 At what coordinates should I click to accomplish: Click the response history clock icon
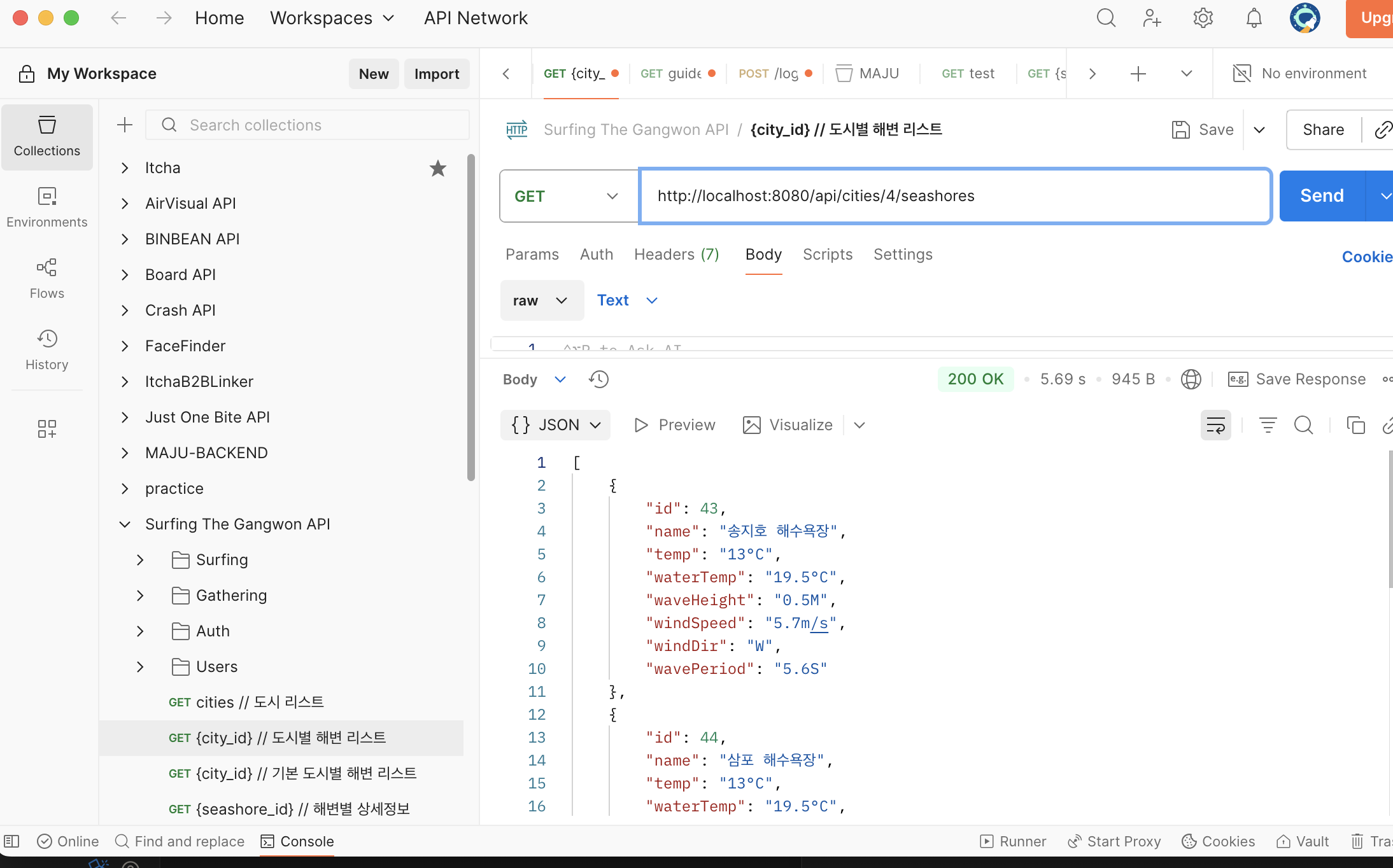pos(598,379)
